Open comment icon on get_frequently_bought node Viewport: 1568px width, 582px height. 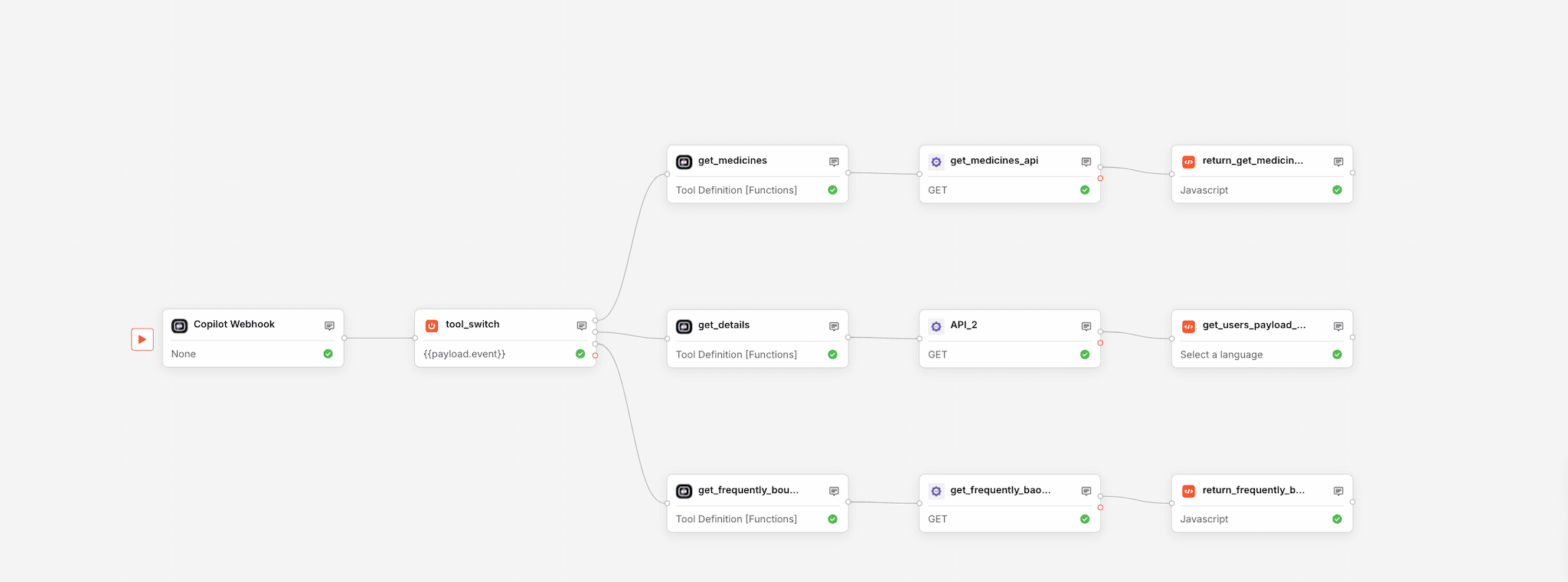click(x=834, y=491)
